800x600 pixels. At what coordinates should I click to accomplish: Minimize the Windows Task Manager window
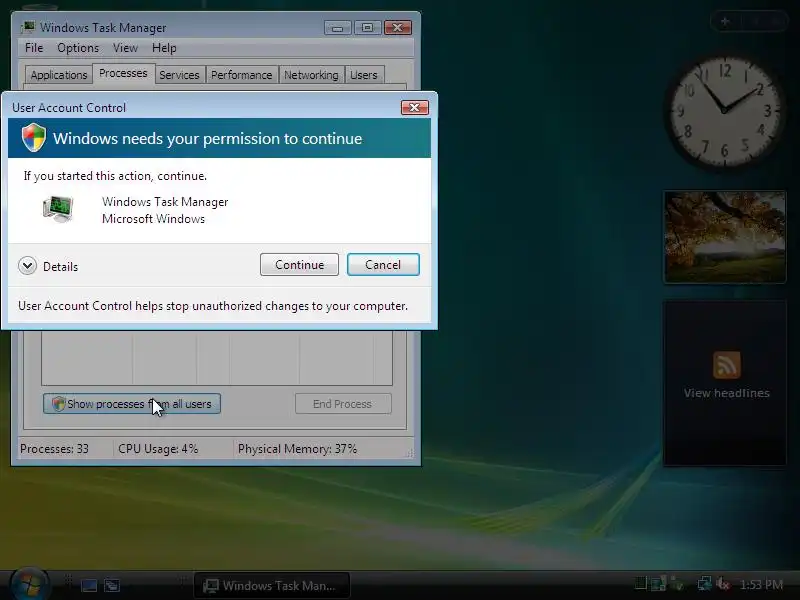tap(337, 28)
